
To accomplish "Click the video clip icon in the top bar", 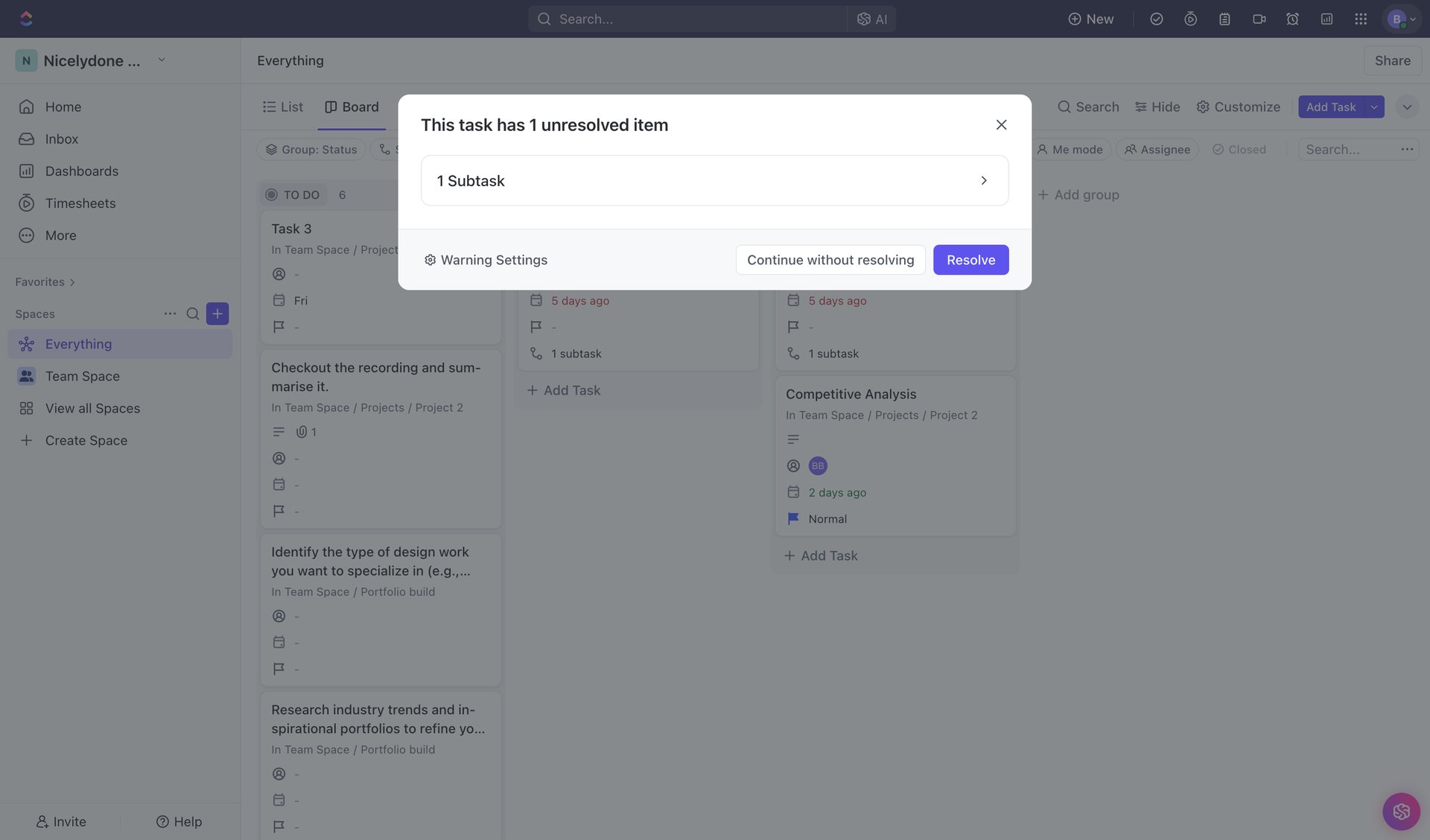I will [1259, 19].
